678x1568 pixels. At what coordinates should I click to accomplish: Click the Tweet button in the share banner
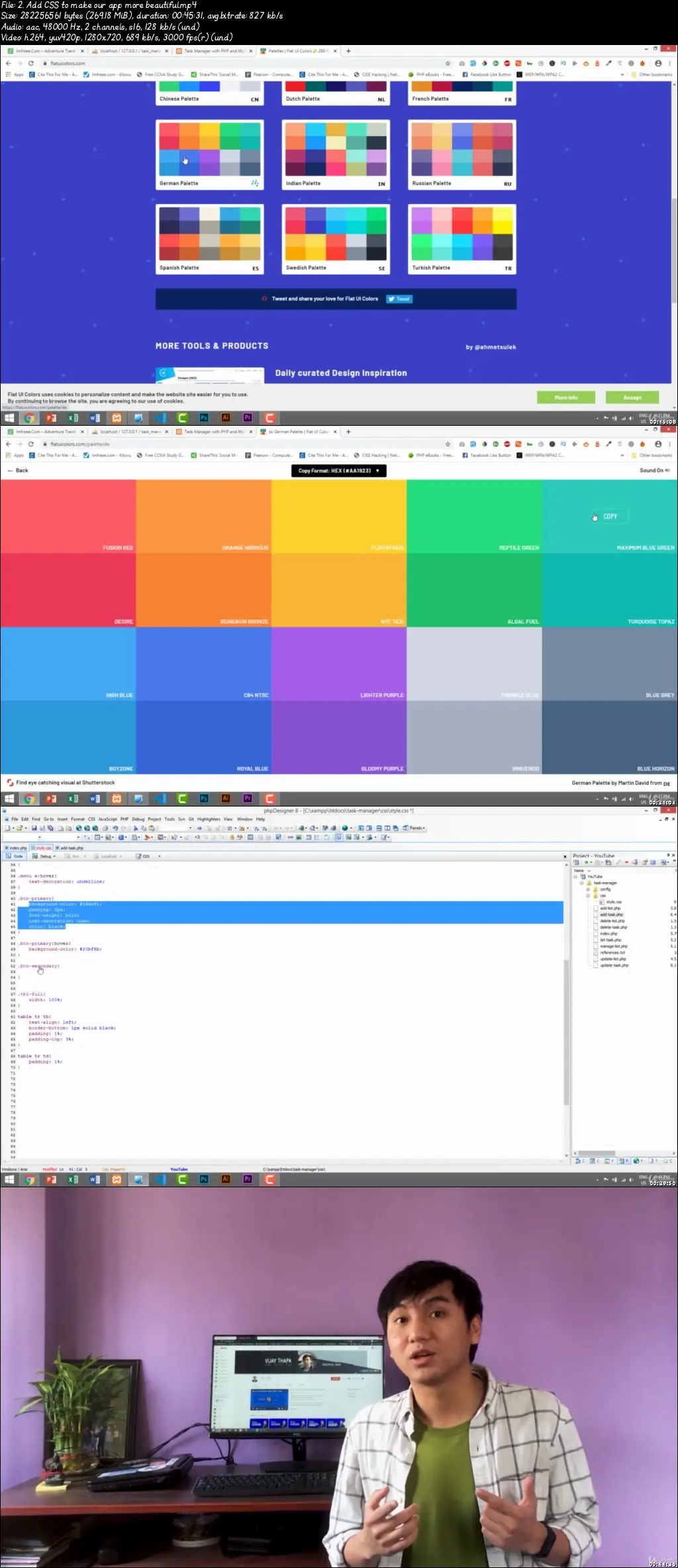[399, 299]
